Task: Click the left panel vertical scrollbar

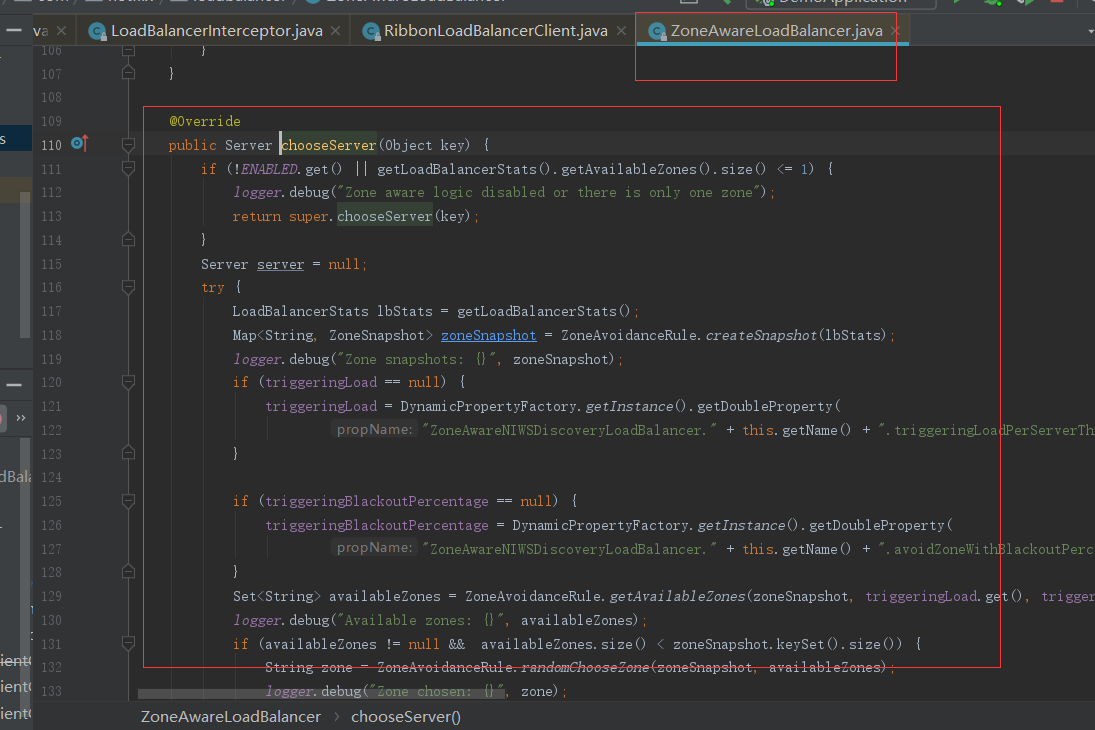Action: click(x=25, y=265)
